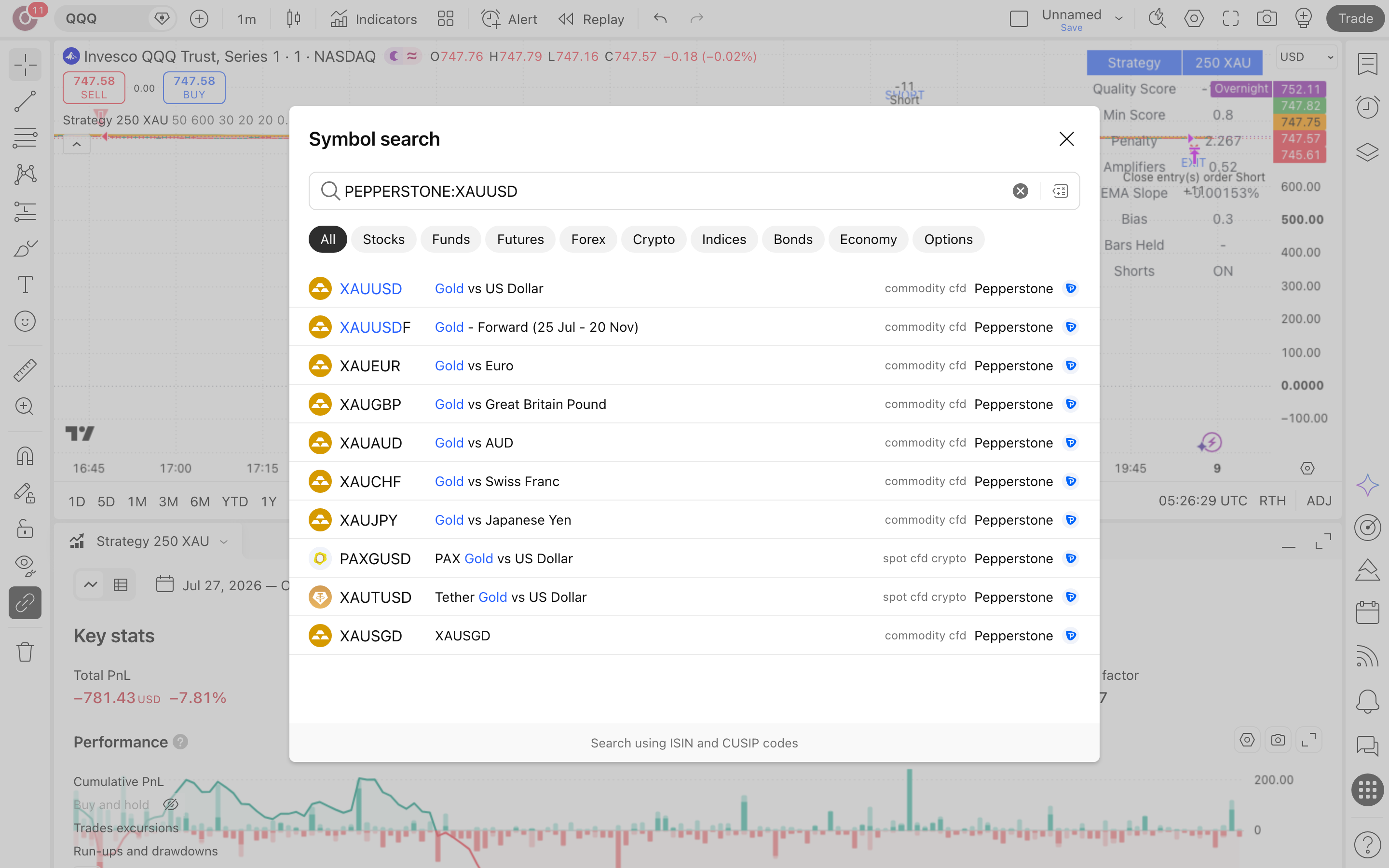
Task: Filter results by Crypto
Action: (653, 239)
